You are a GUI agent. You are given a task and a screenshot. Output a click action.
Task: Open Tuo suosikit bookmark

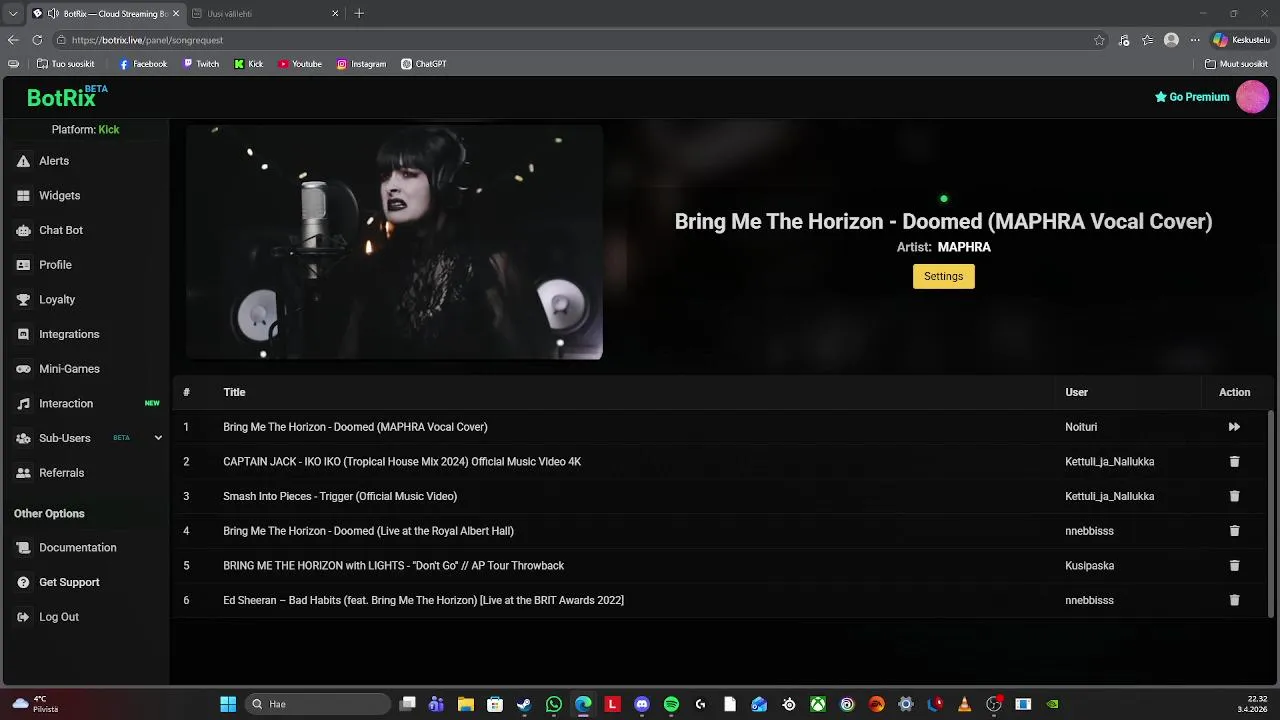coord(66,64)
